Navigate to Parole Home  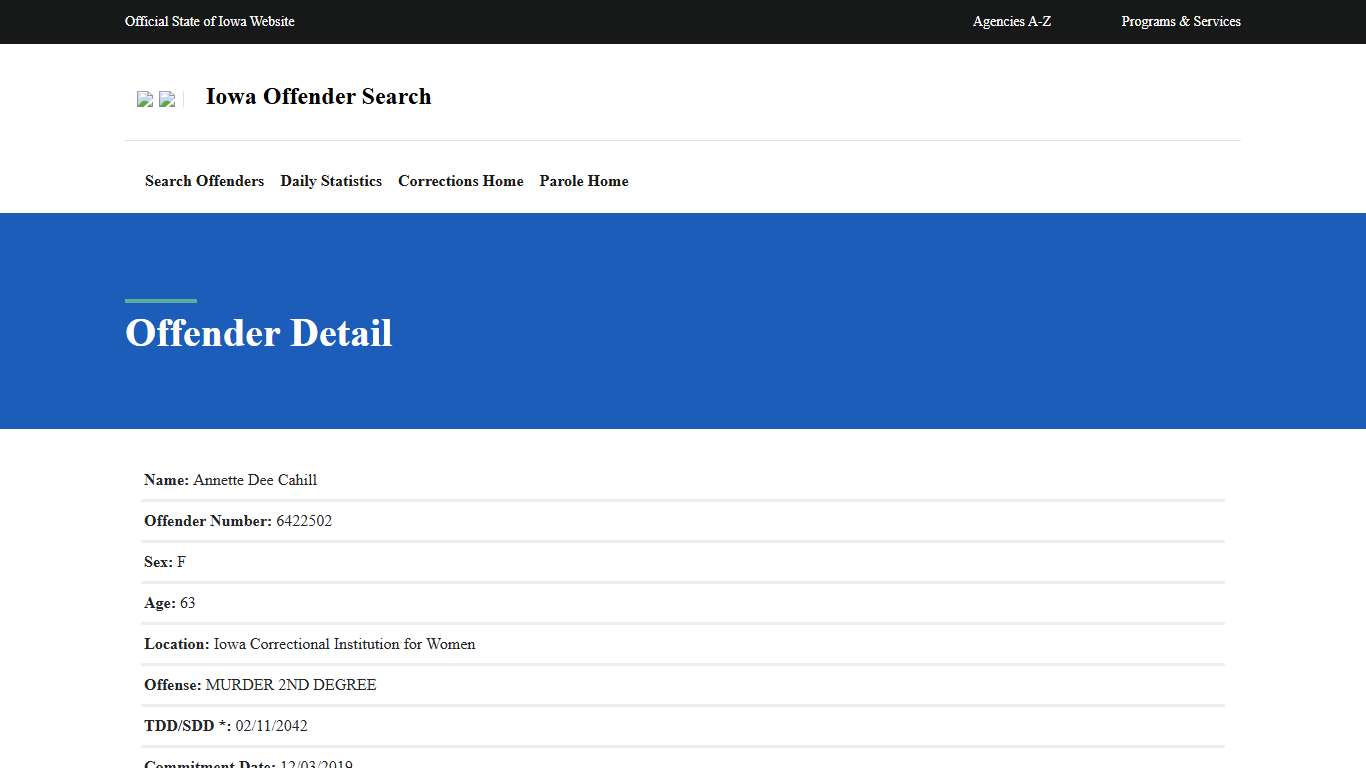[584, 181]
